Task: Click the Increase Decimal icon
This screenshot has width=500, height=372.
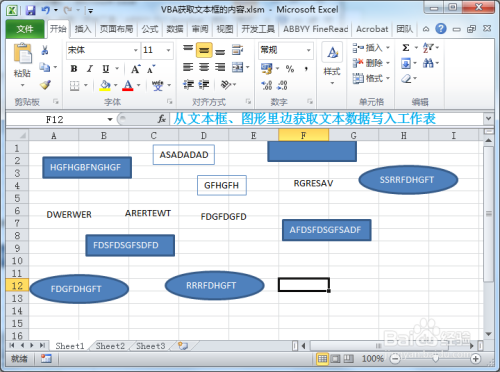Action: click(x=267, y=85)
